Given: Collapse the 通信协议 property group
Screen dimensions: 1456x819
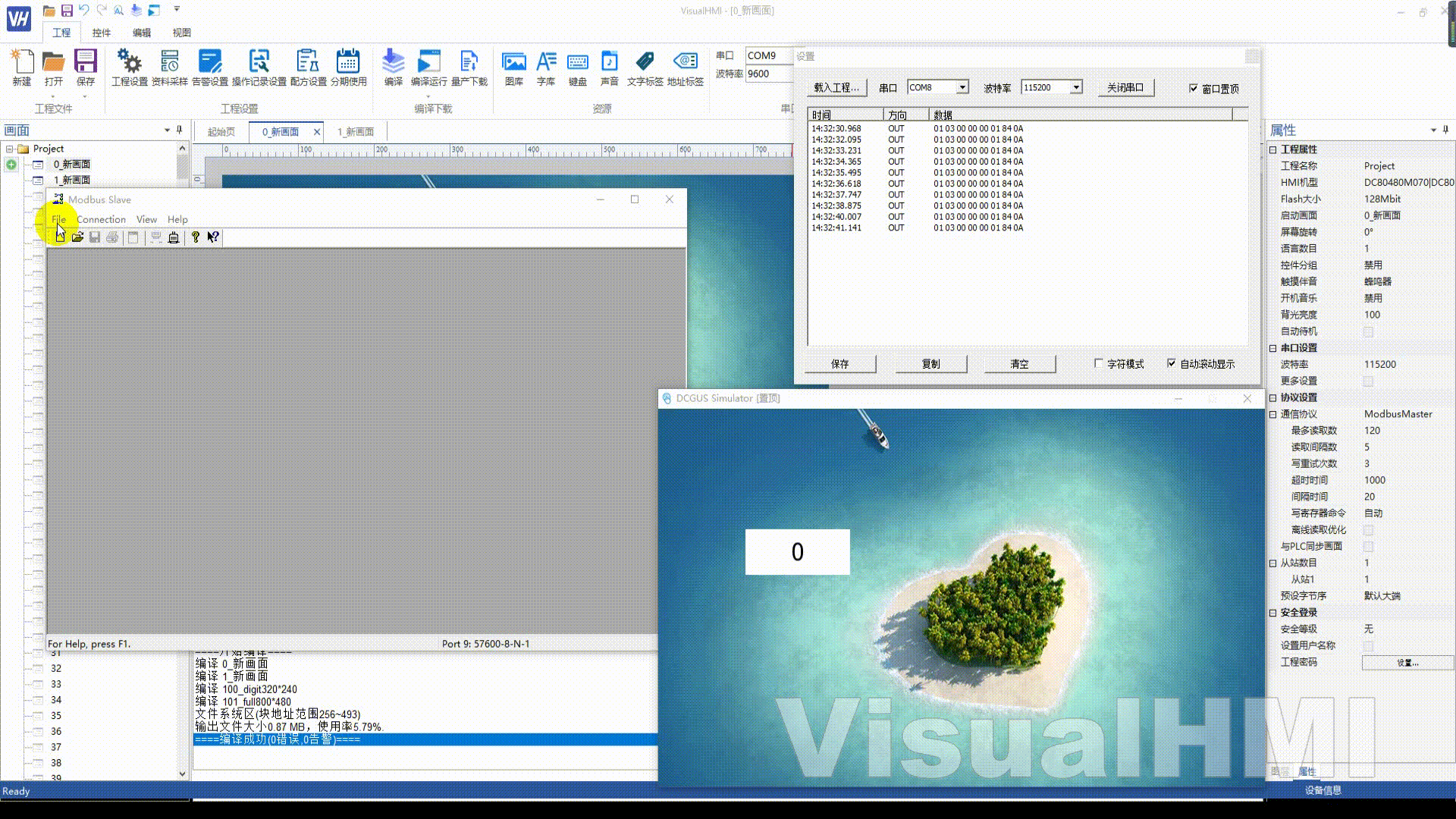Looking at the screenshot, I should pos(1273,414).
